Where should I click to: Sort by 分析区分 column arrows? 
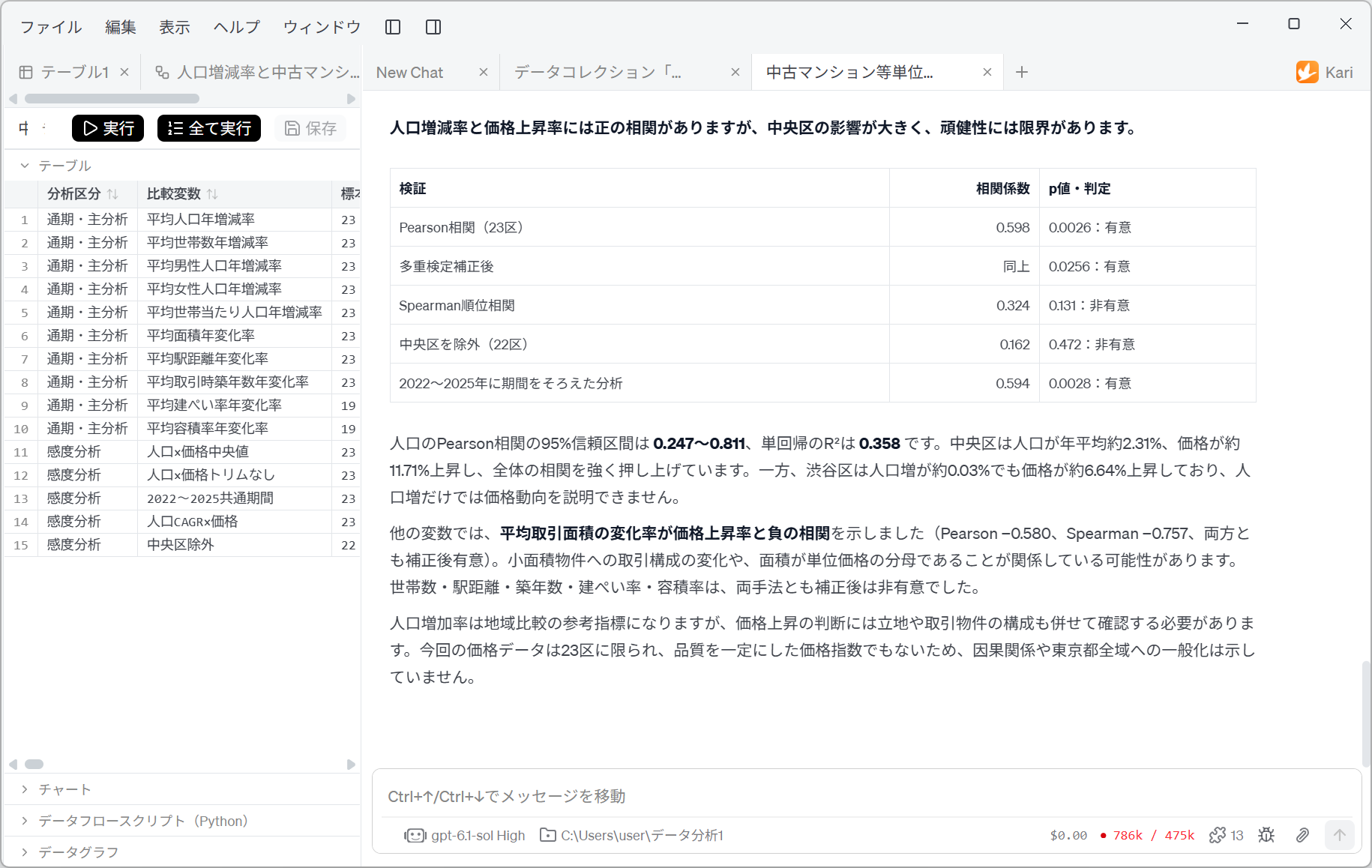pos(112,194)
